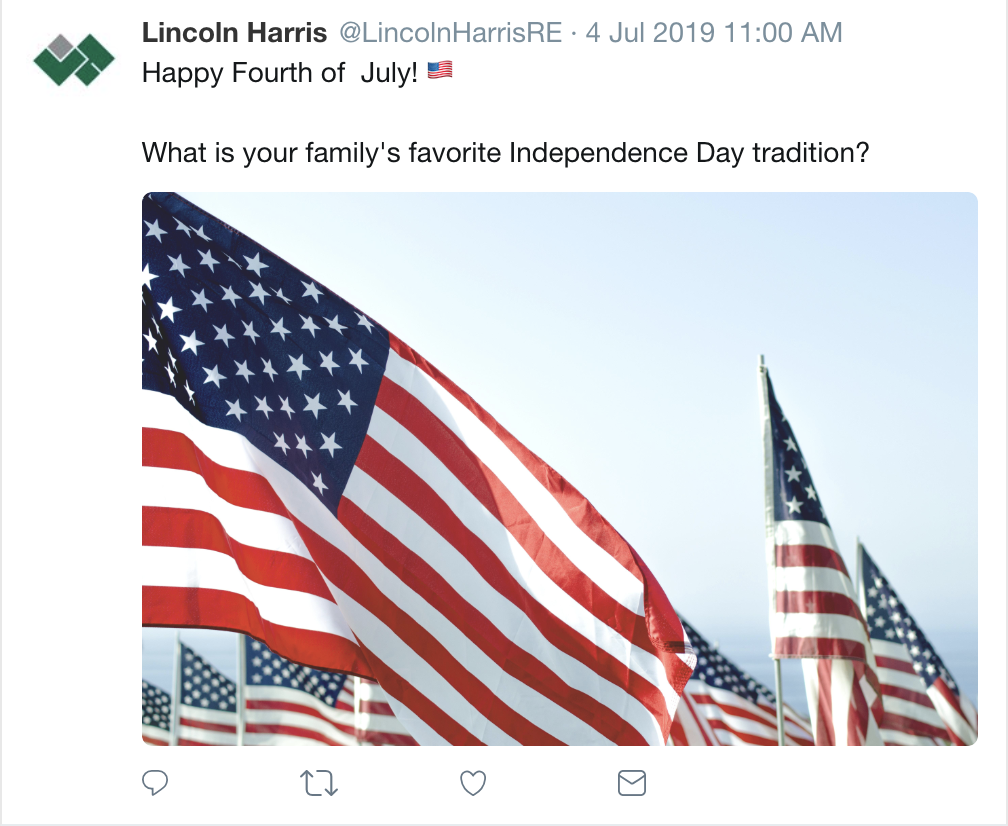This screenshot has width=1008, height=826.
Task: Click the American flag emoji in tweet
Action: pyautogui.click(x=440, y=71)
